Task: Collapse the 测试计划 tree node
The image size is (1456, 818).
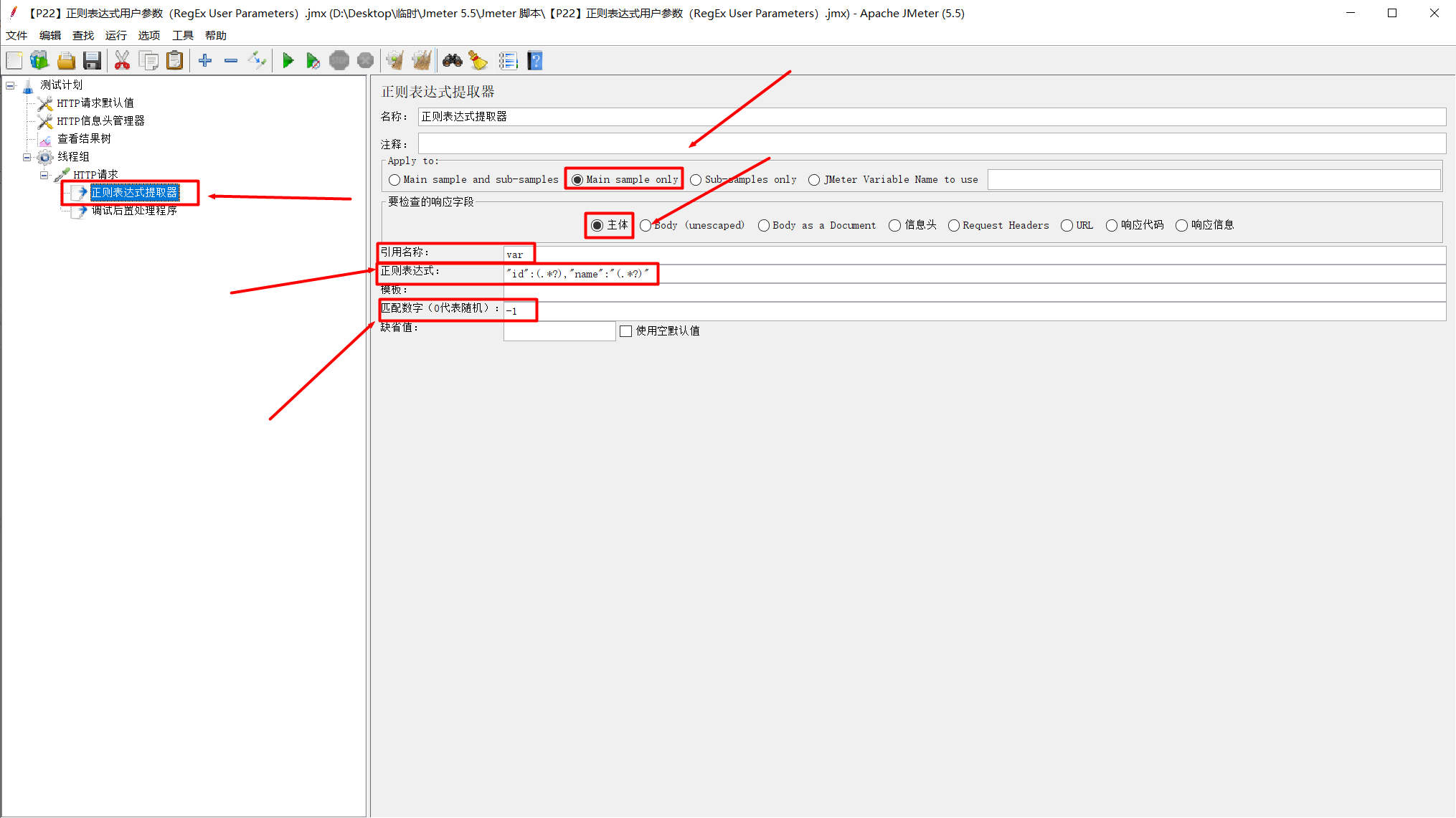Action: (10, 85)
